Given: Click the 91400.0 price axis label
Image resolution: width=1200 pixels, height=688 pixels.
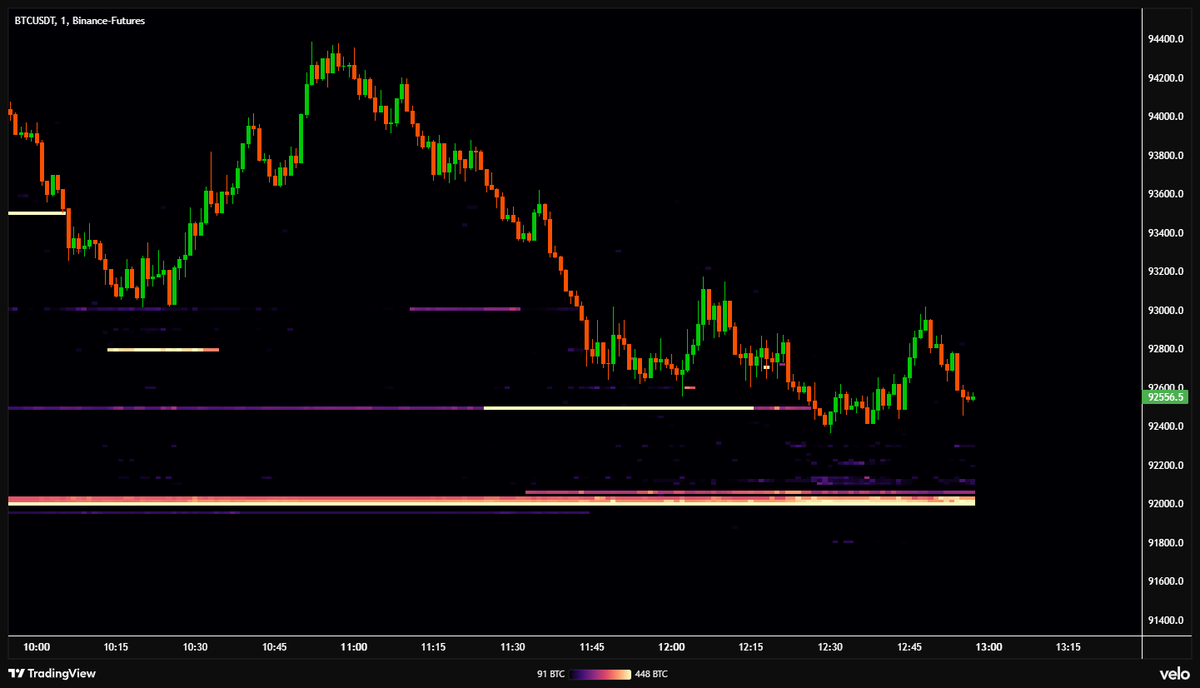Looking at the screenshot, I should [1168, 620].
